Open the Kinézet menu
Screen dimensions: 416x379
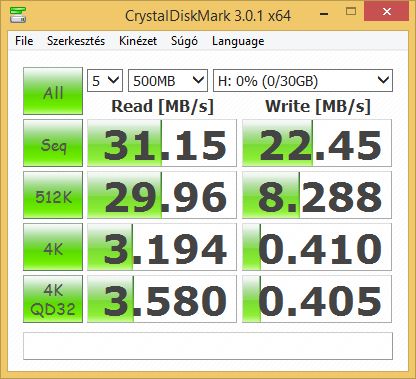138,41
